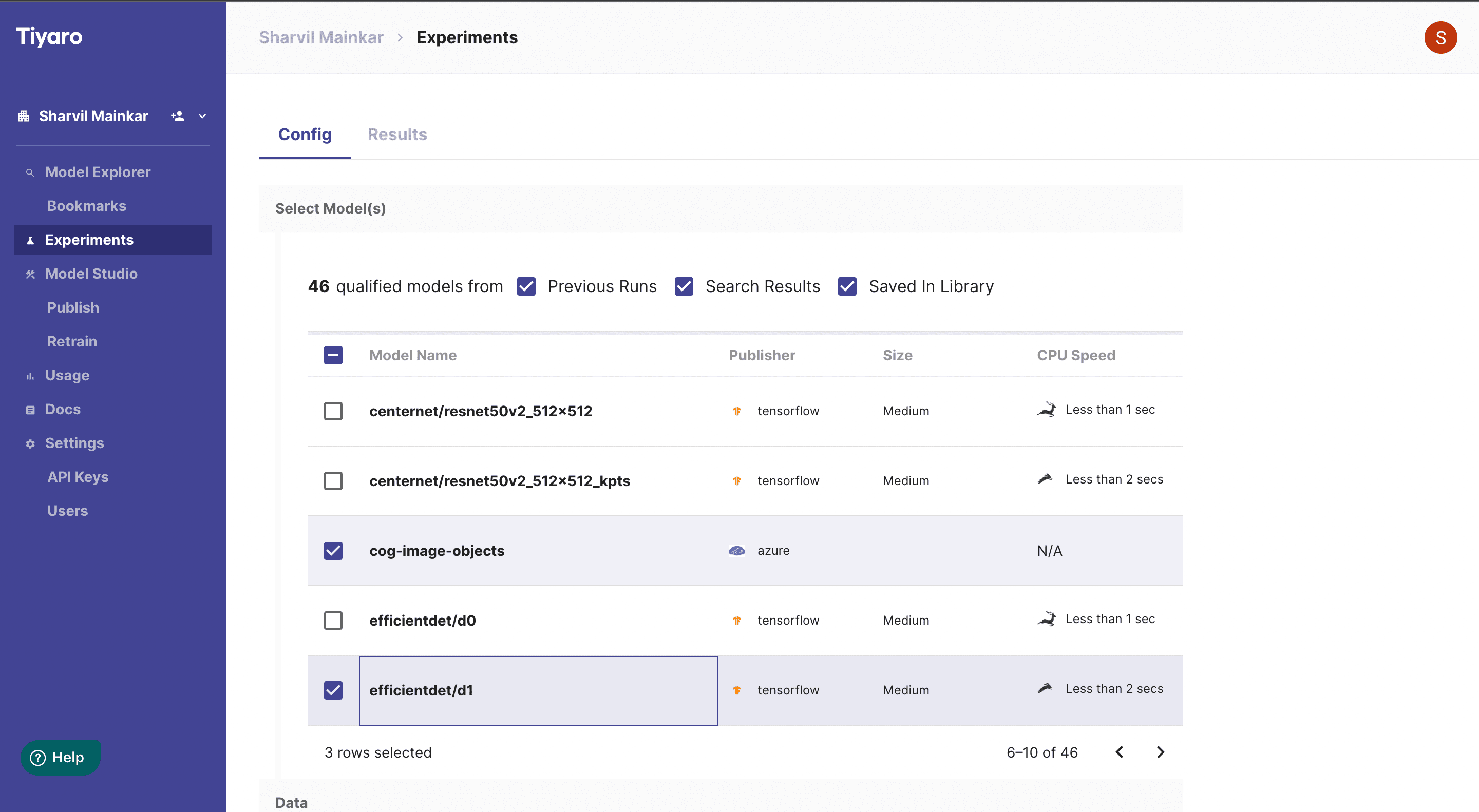Go to previous page of models
This screenshot has width=1479, height=812.
coord(1120,752)
